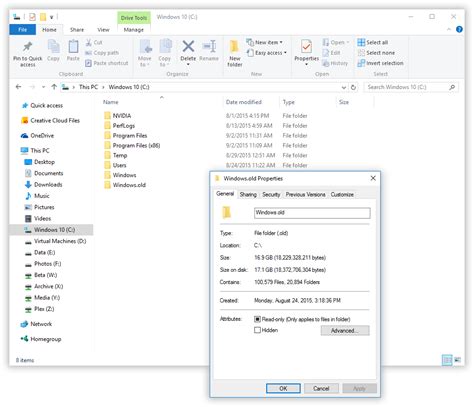The image size is (474, 407).
Task: Click the Properties ribbon icon
Action: point(306,47)
